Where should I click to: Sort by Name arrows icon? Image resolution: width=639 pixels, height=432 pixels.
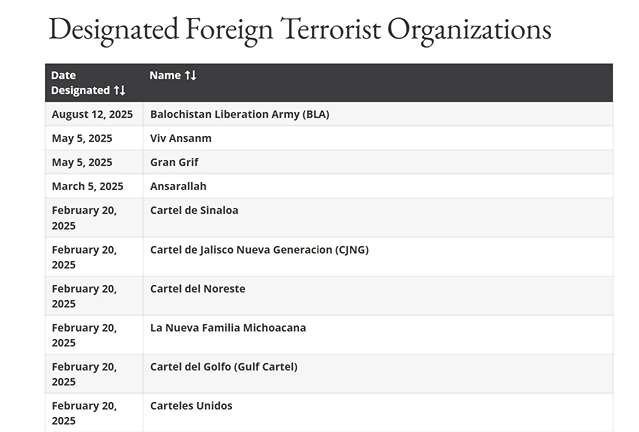click(190, 75)
